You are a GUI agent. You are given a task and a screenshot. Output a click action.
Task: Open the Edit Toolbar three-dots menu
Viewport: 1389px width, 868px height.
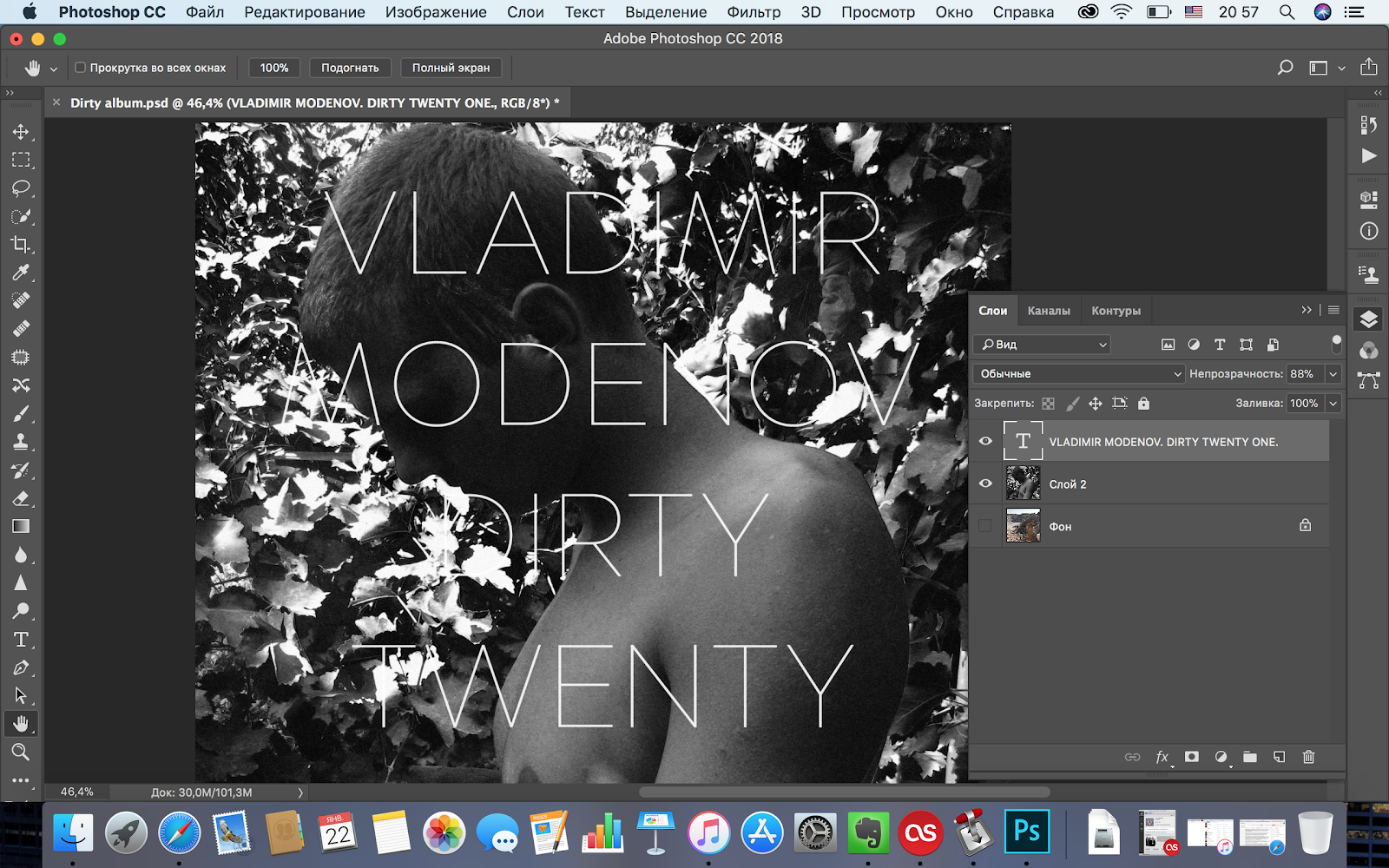pyautogui.click(x=21, y=780)
